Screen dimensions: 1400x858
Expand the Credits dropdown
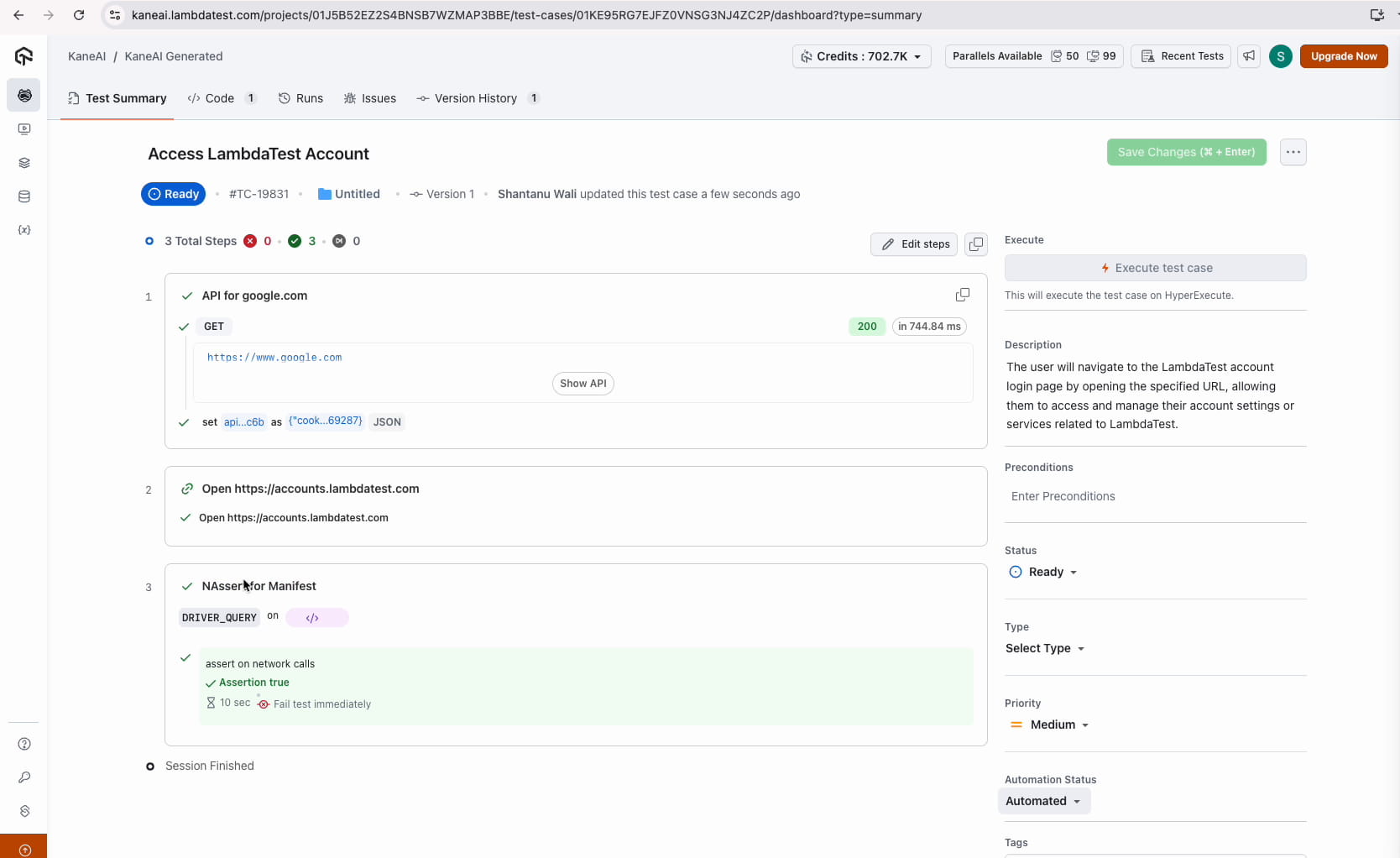861,56
